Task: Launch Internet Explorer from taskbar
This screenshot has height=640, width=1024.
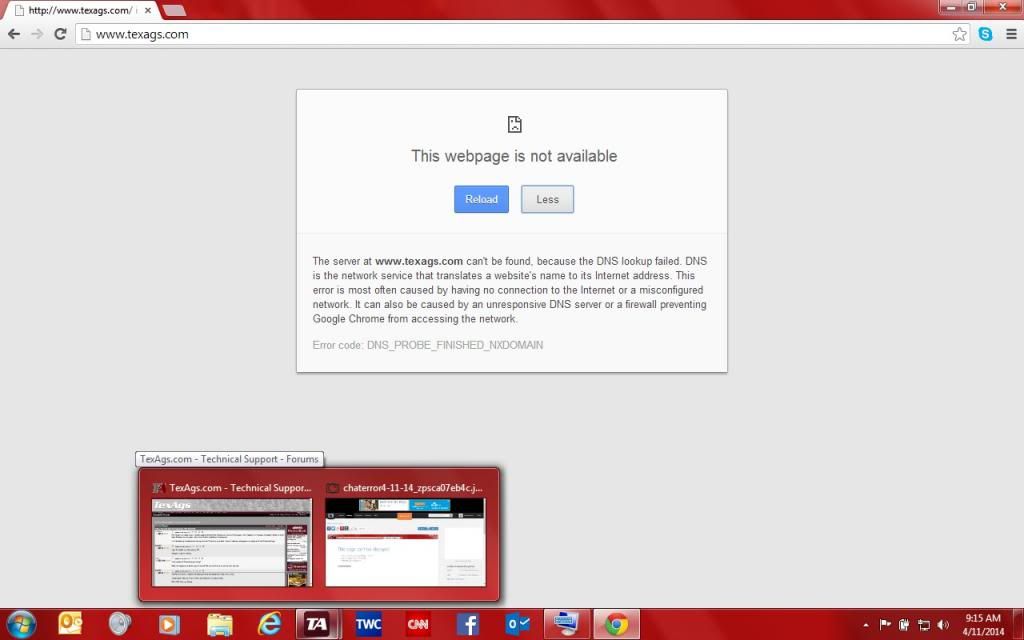Action: pyautogui.click(x=269, y=624)
